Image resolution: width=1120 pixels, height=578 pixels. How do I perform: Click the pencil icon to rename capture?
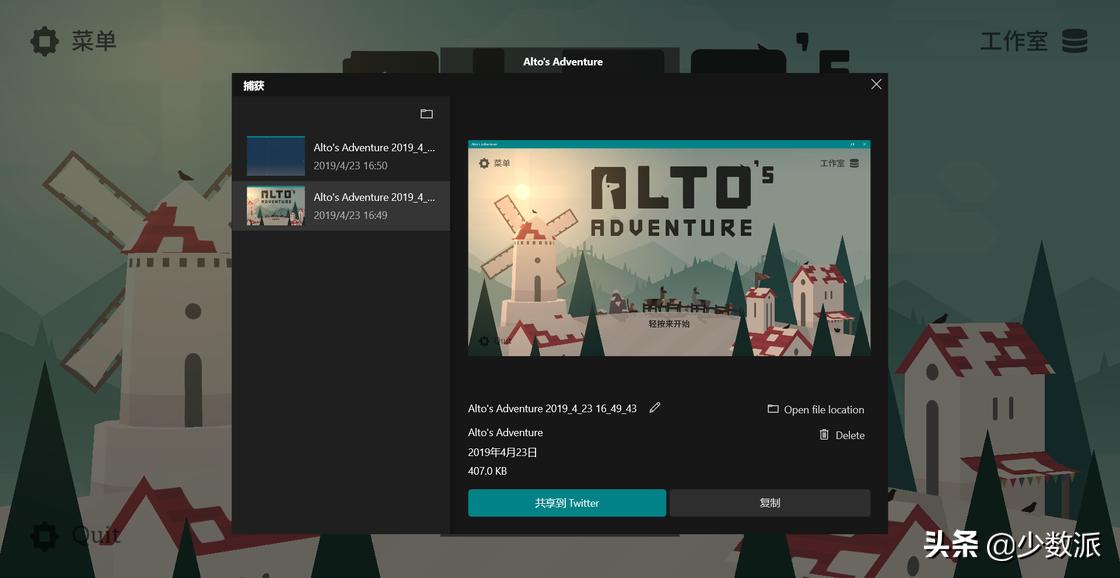[x=655, y=408]
